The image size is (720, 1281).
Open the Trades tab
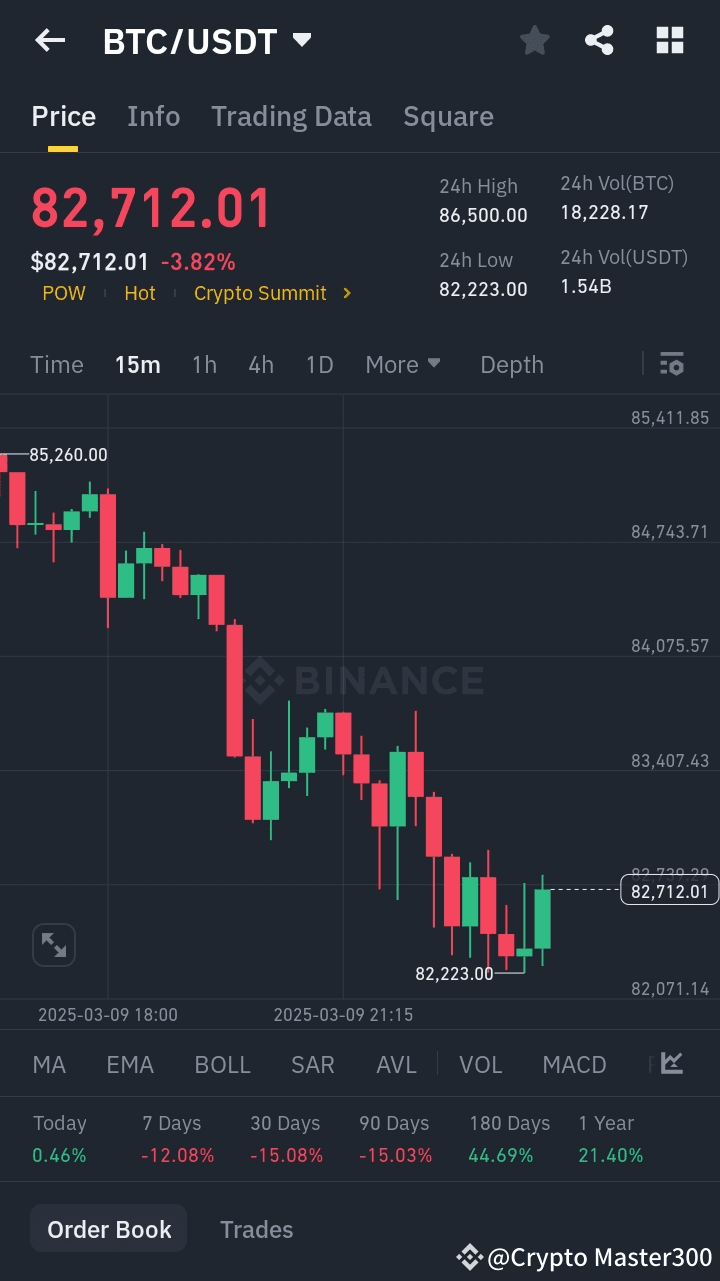point(257,1229)
